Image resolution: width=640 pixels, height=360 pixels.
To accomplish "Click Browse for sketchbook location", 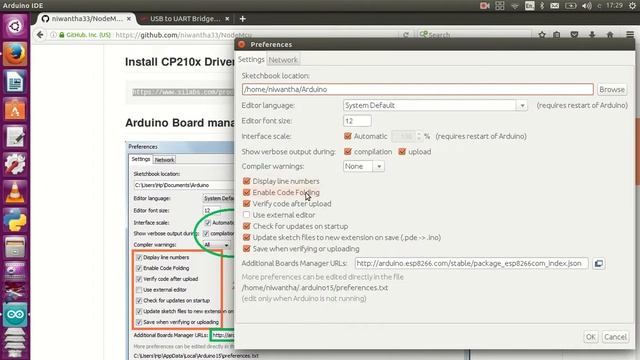I will [x=611, y=89].
